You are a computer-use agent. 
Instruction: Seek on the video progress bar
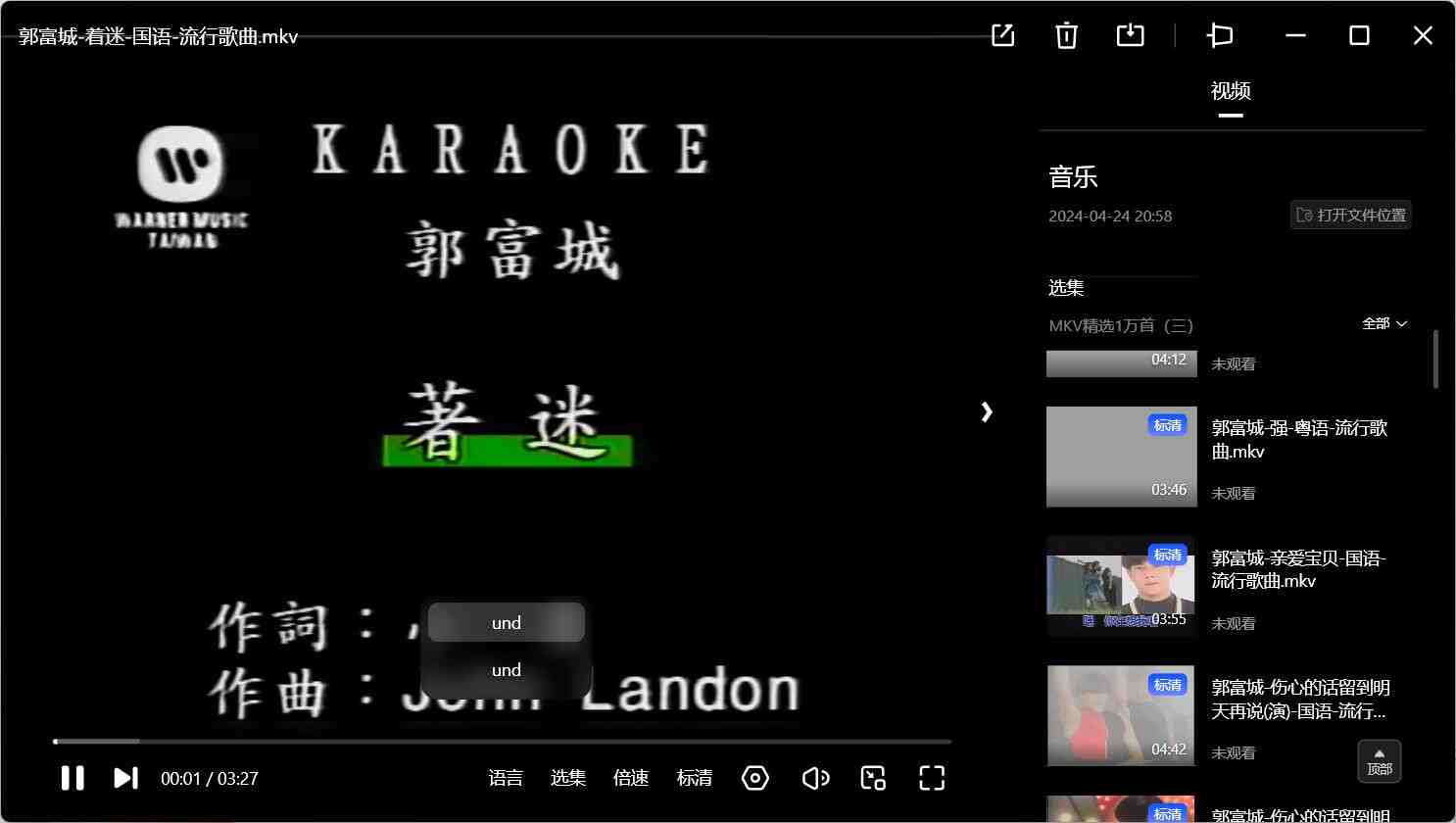(502, 742)
